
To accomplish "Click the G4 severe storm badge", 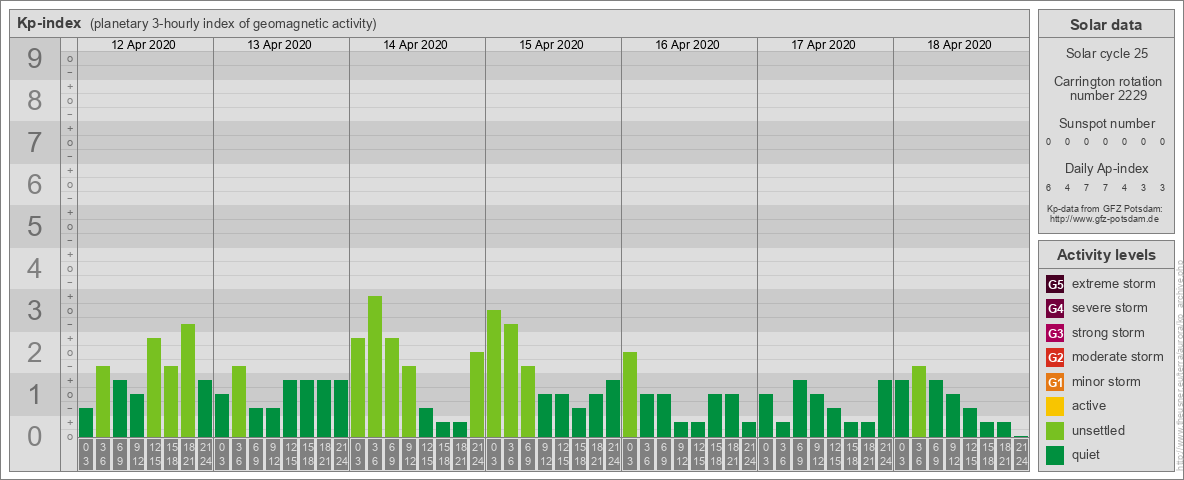I will pos(1055,309).
